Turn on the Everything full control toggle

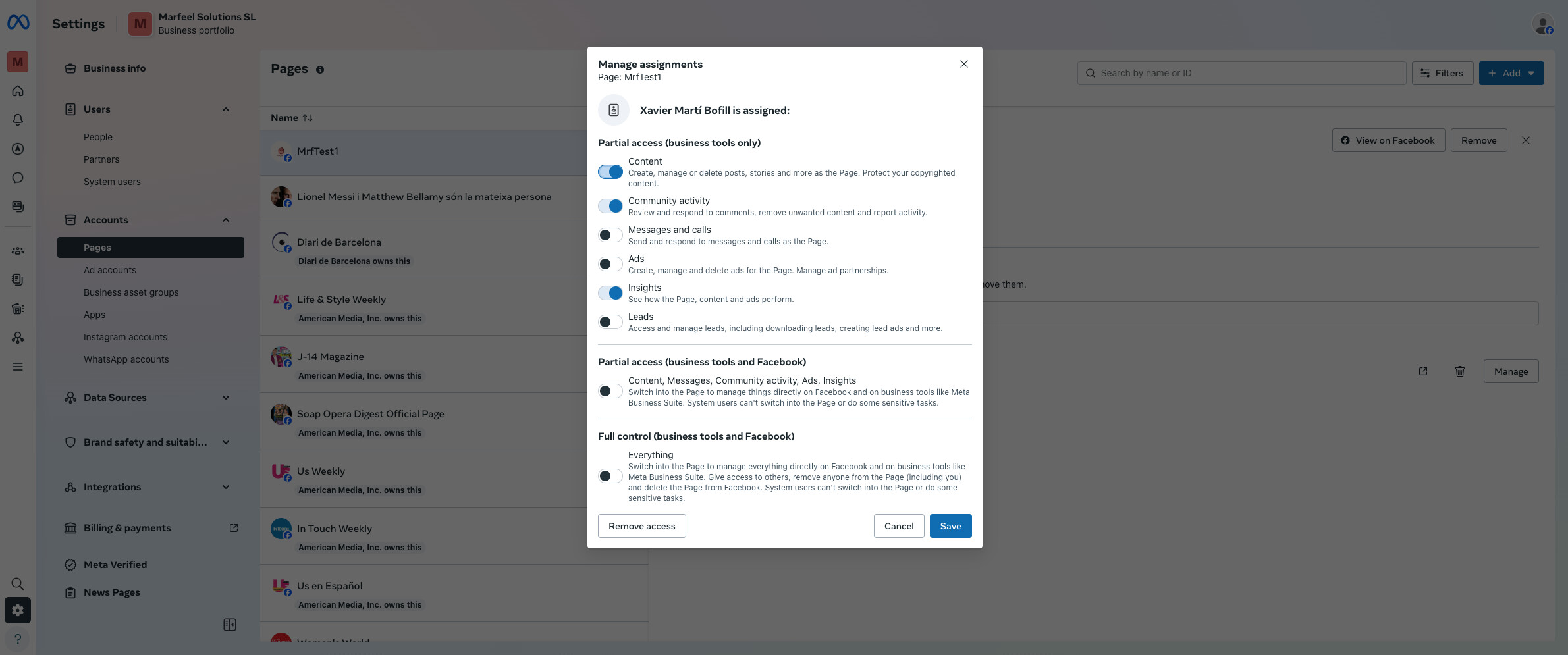coord(610,475)
